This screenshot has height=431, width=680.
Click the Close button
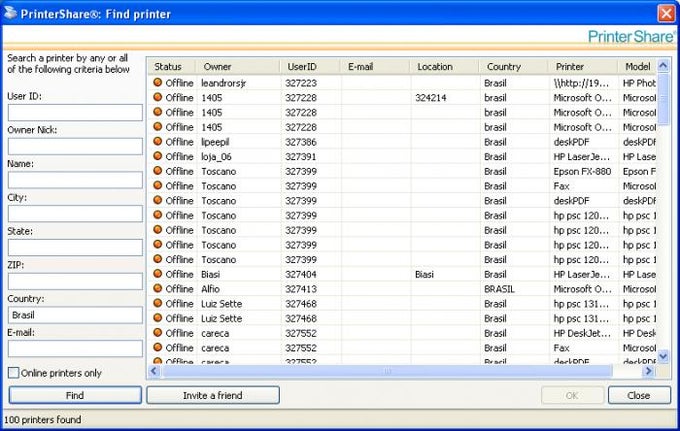[x=639, y=395]
